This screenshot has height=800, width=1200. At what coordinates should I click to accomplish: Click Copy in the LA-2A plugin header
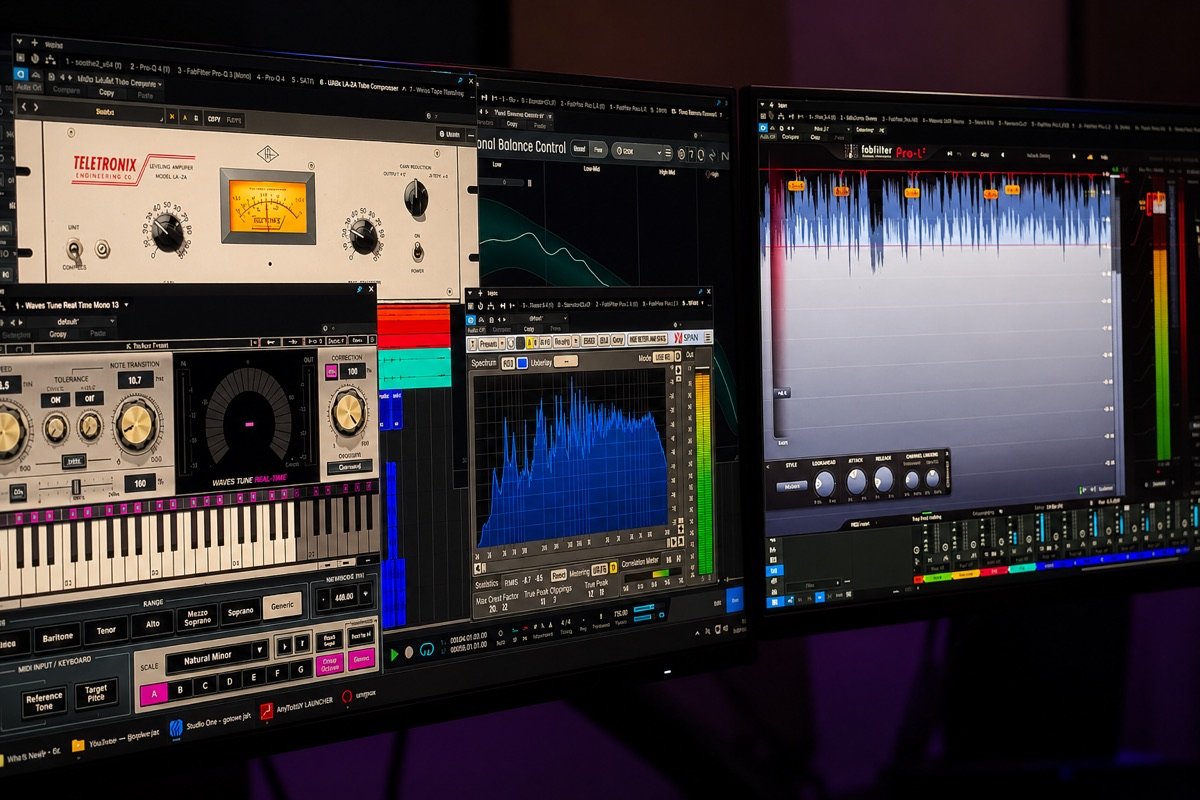[107, 92]
